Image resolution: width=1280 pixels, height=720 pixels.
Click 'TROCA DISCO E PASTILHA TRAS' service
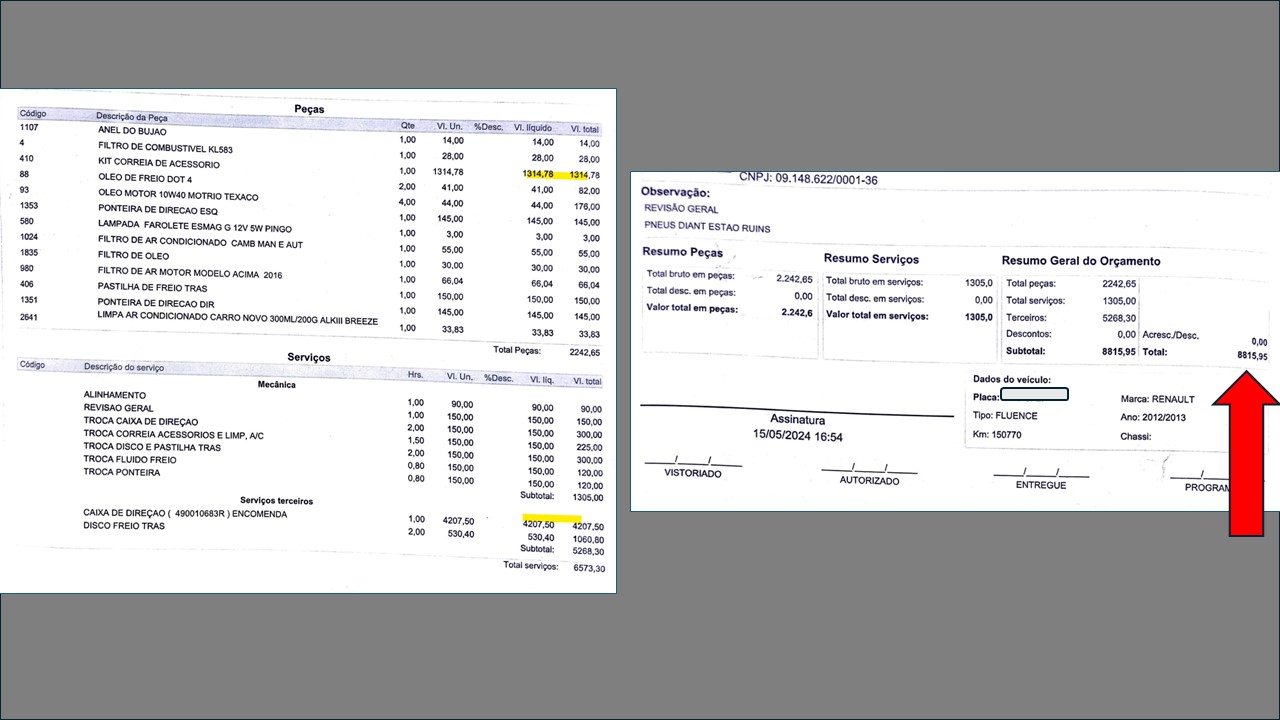pyautogui.click(x=152, y=447)
